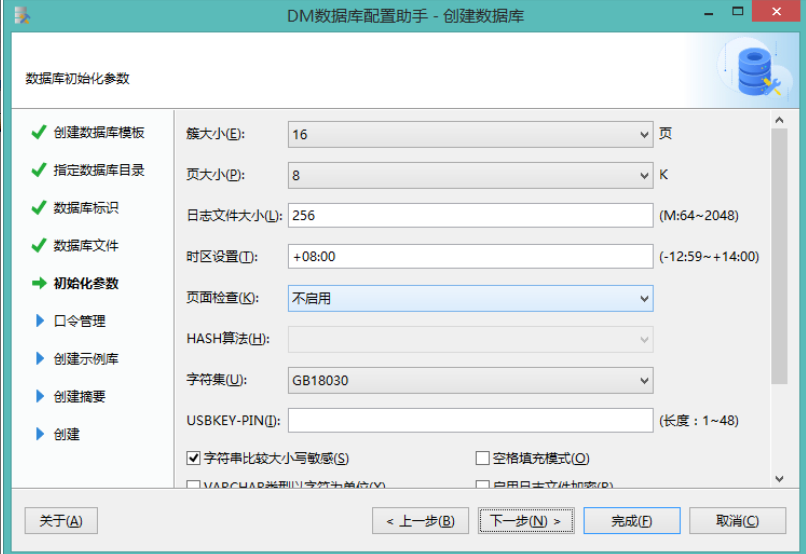
Task: Click the DM config assistant title bar icon
Action: (x=22, y=15)
